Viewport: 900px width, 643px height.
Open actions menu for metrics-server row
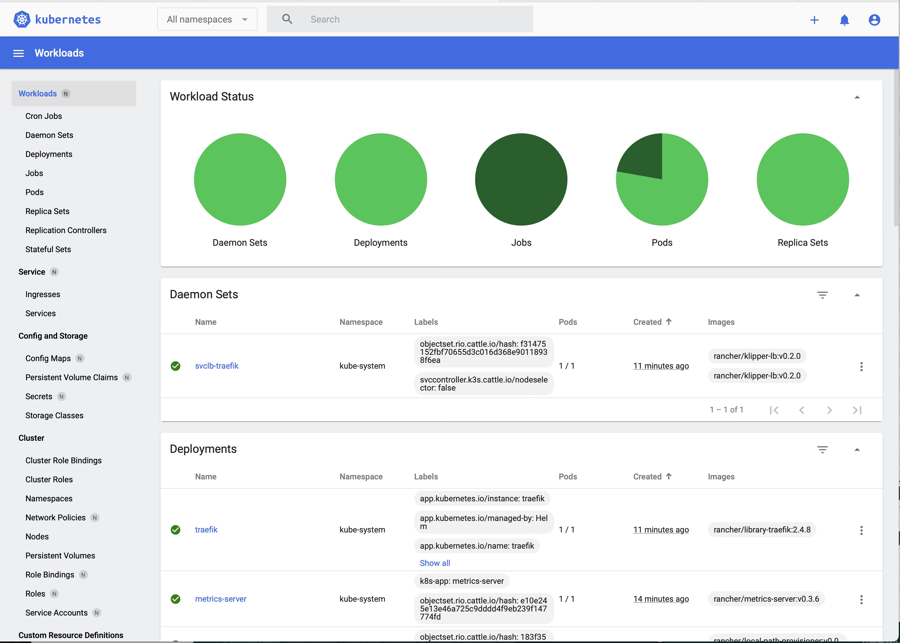(861, 599)
